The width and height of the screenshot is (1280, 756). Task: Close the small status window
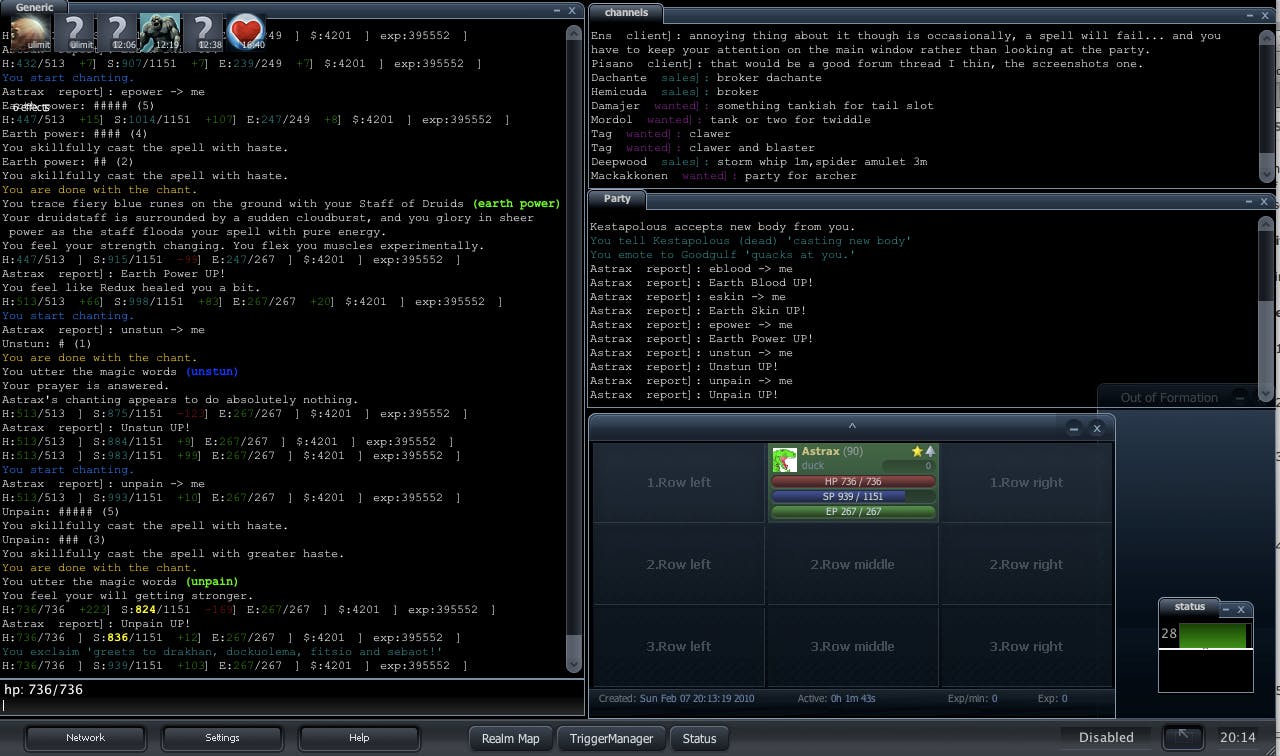[x=1242, y=609]
